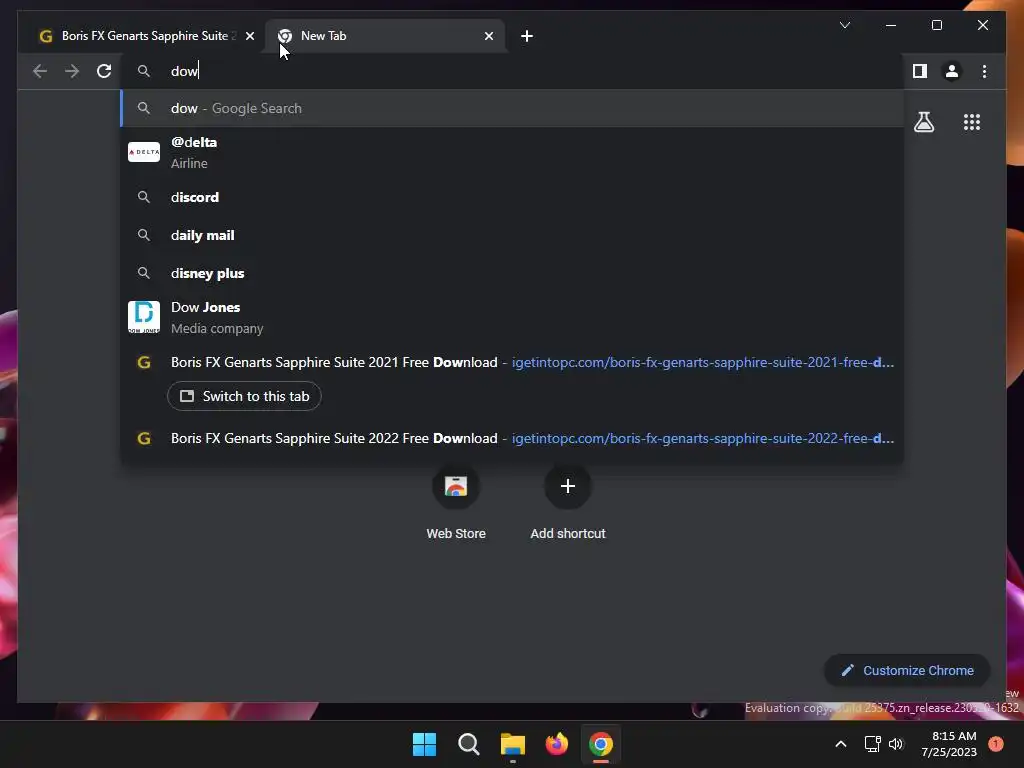Click the search icon beside discord
The width and height of the screenshot is (1024, 768).
[x=144, y=197]
